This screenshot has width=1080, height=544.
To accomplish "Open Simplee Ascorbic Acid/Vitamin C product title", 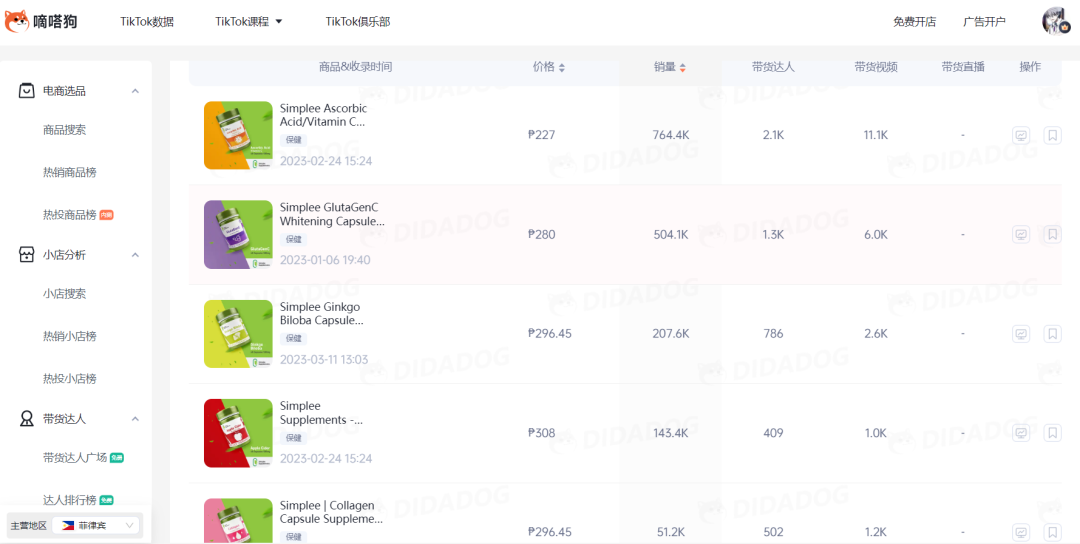I will click(324, 115).
